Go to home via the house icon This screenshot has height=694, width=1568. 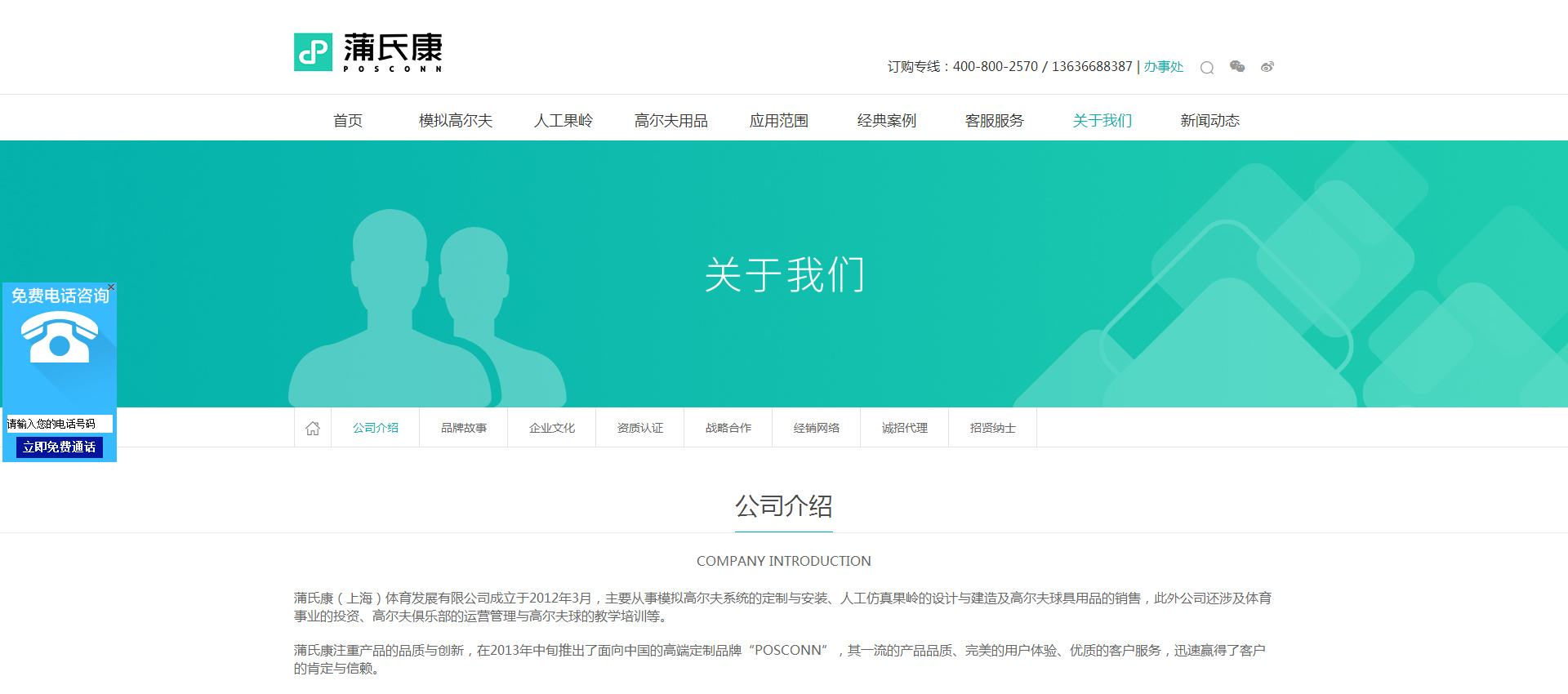313,428
